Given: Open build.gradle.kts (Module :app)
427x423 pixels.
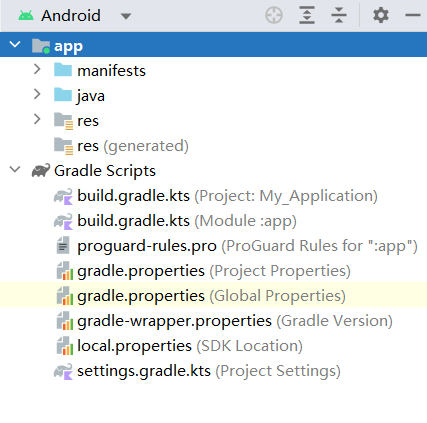Looking at the screenshot, I should coord(187,221).
